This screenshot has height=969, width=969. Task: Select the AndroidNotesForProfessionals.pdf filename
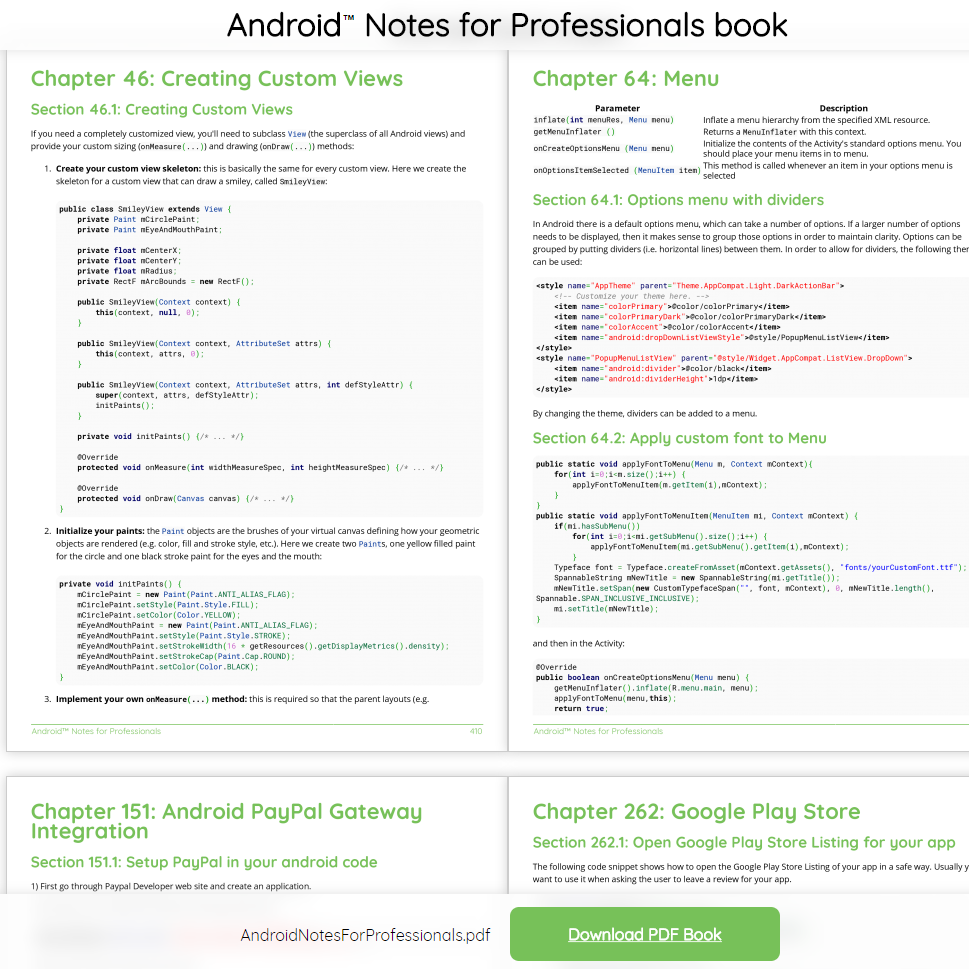pyautogui.click(x=364, y=934)
